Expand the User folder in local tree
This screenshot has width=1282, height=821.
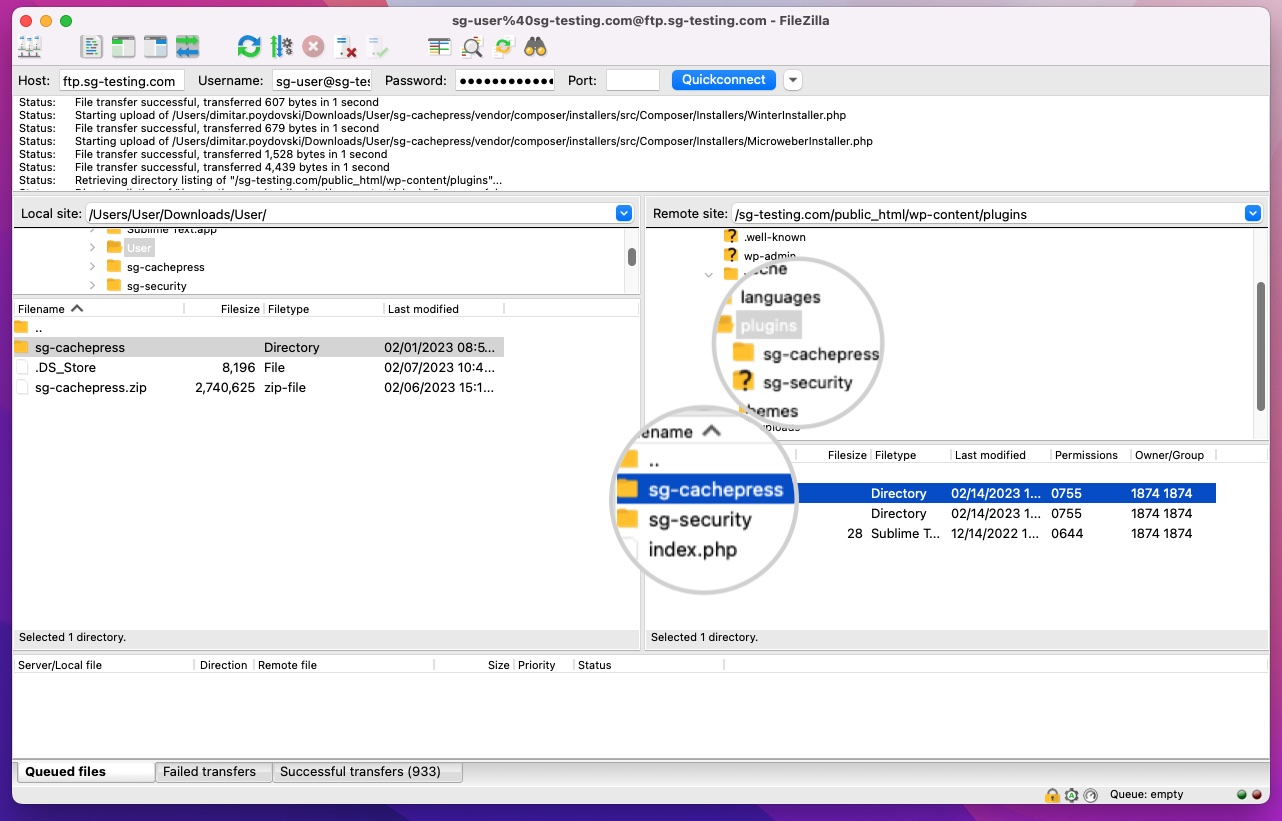tap(92, 248)
